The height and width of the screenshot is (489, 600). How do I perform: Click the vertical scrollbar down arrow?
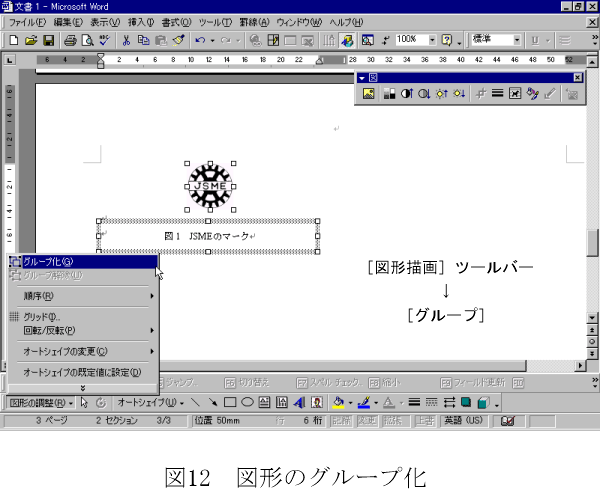592,318
